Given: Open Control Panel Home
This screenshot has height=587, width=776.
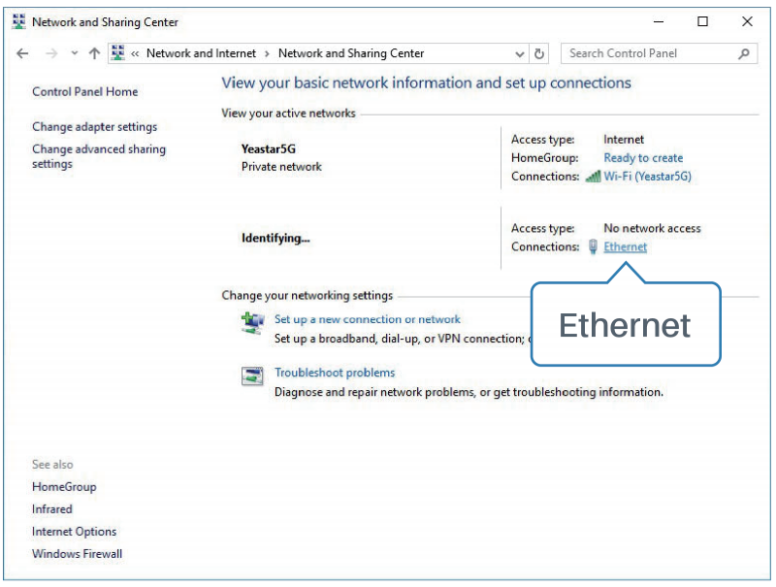Looking at the screenshot, I should pos(85,92).
